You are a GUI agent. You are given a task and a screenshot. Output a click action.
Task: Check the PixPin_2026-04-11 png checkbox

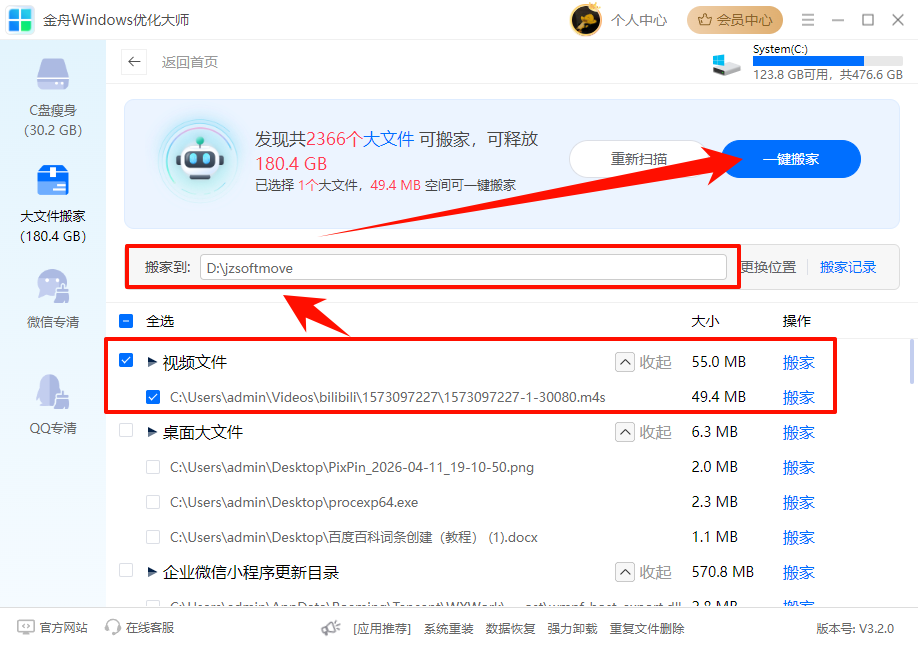153,467
